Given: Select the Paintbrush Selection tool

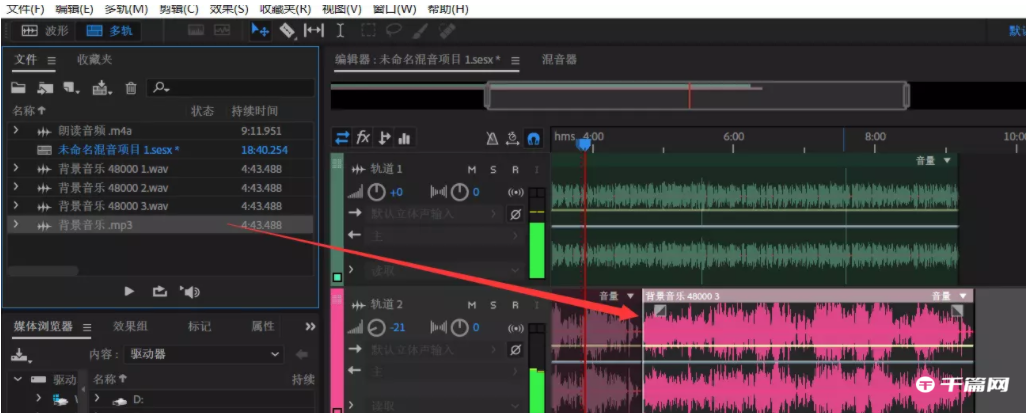Looking at the screenshot, I should [x=421, y=31].
